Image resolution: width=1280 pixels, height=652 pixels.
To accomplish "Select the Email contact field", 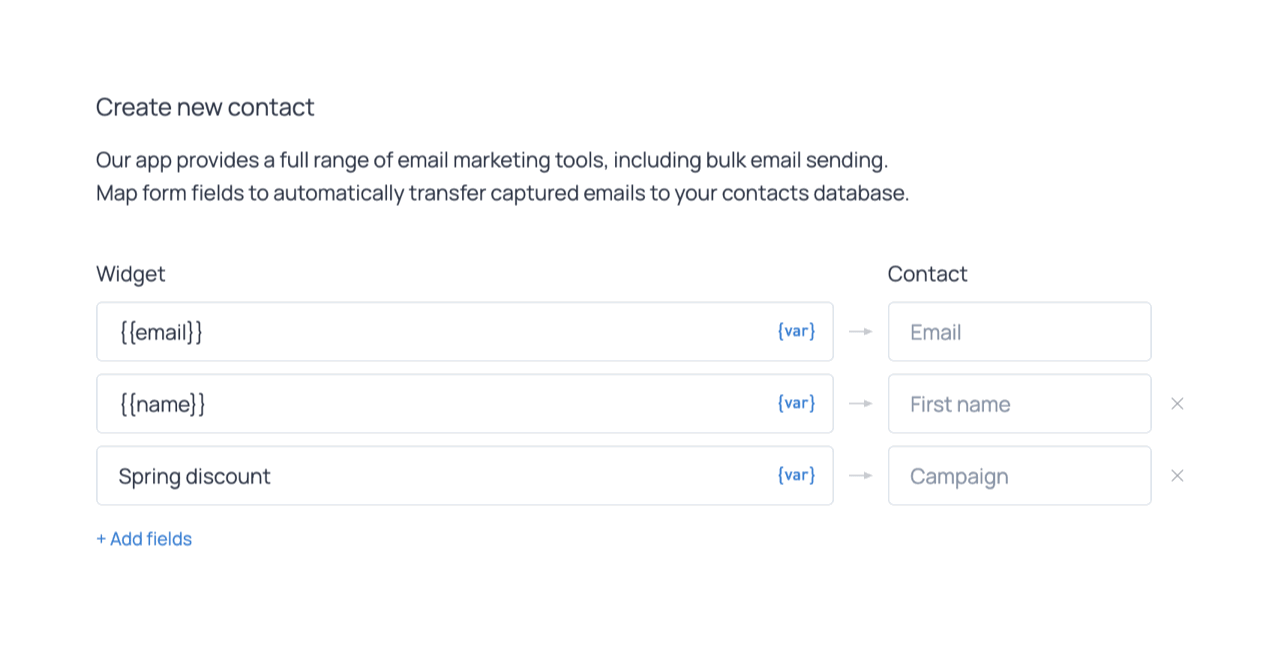I will point(1019,332).
